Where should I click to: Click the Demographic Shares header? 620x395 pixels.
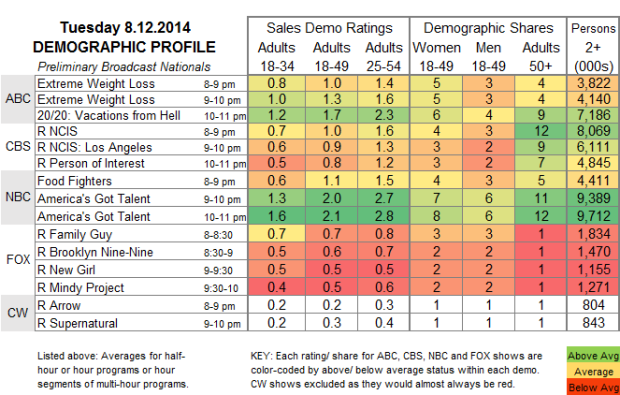click(488, 28)
